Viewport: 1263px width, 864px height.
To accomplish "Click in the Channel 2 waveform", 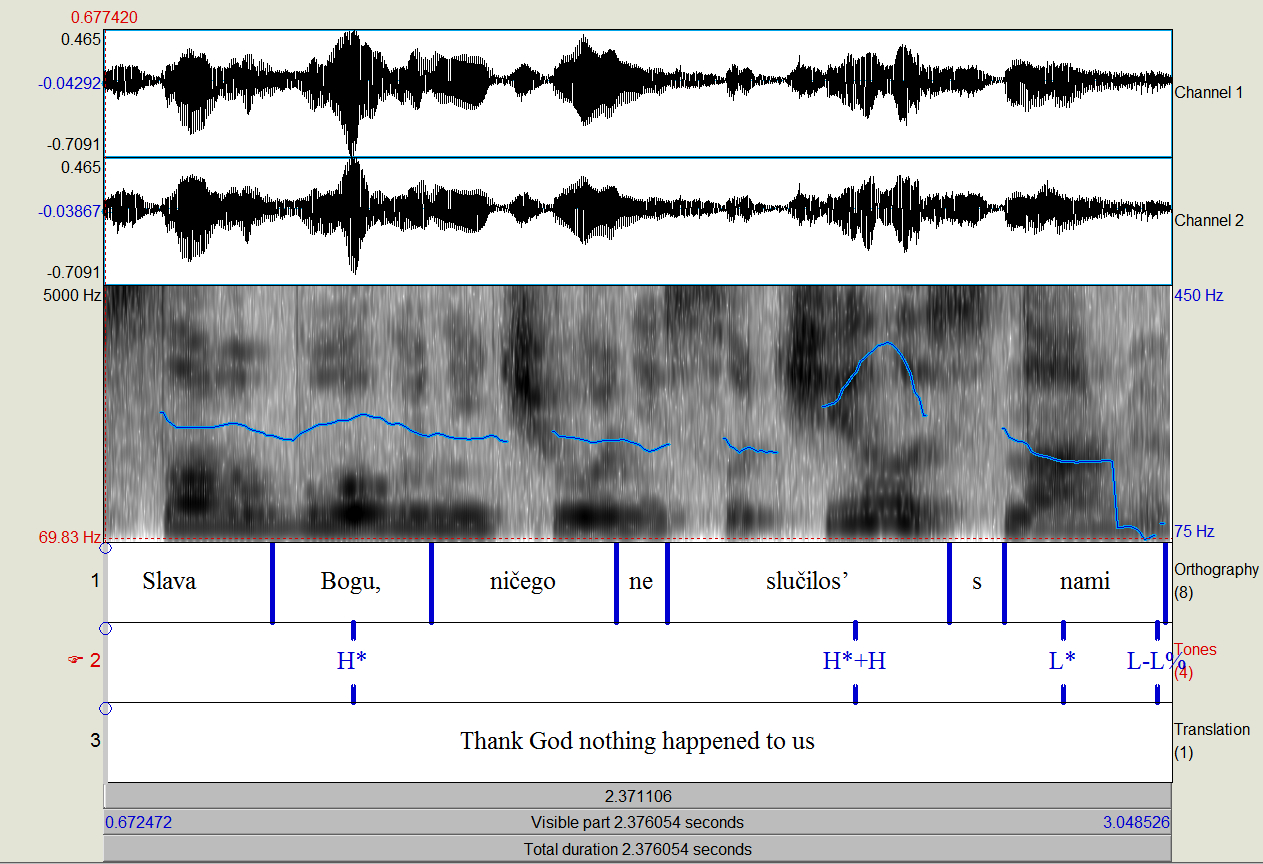I will (x=637, y=220).
